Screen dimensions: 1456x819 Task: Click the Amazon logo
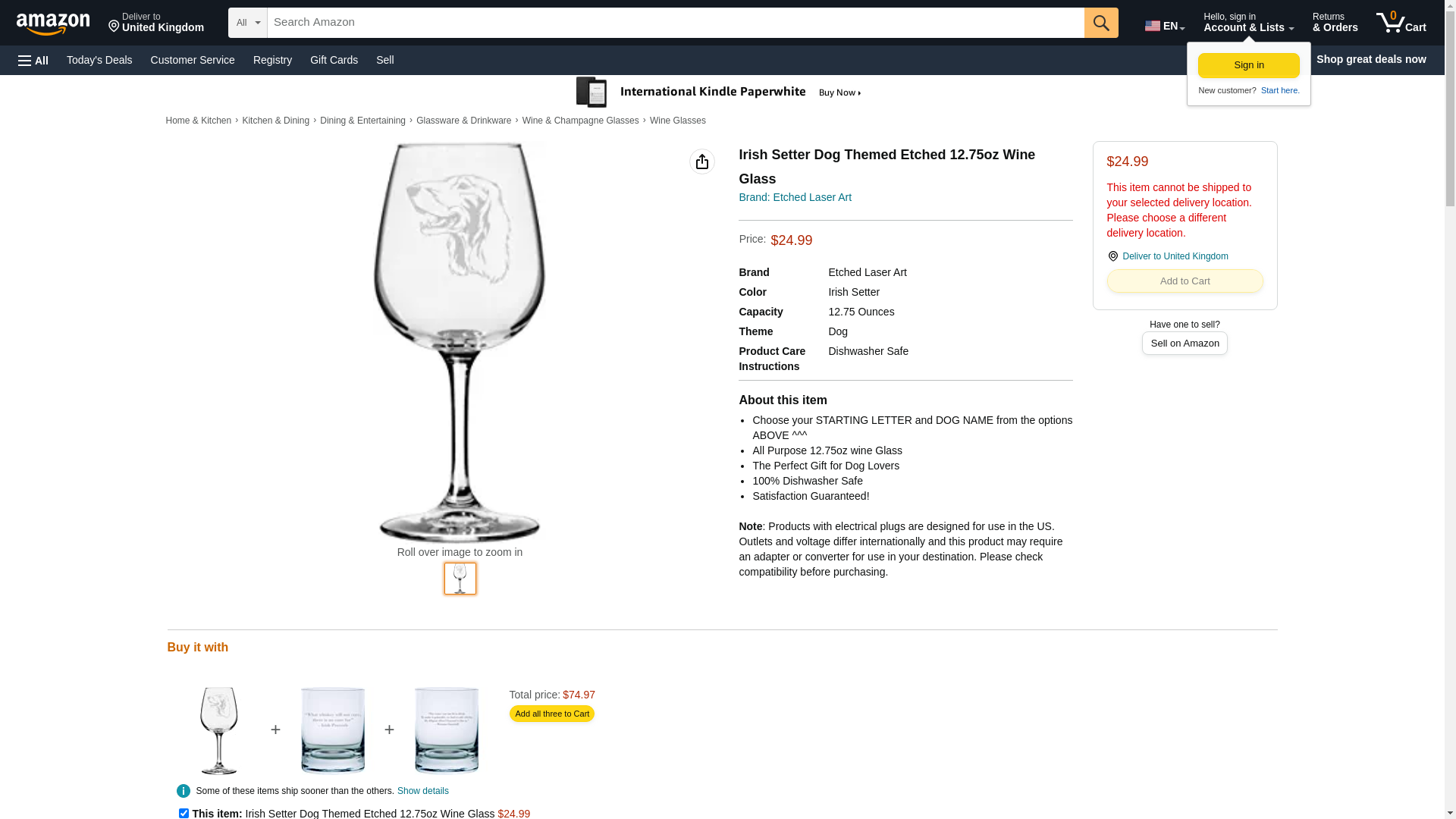[53, 24]
